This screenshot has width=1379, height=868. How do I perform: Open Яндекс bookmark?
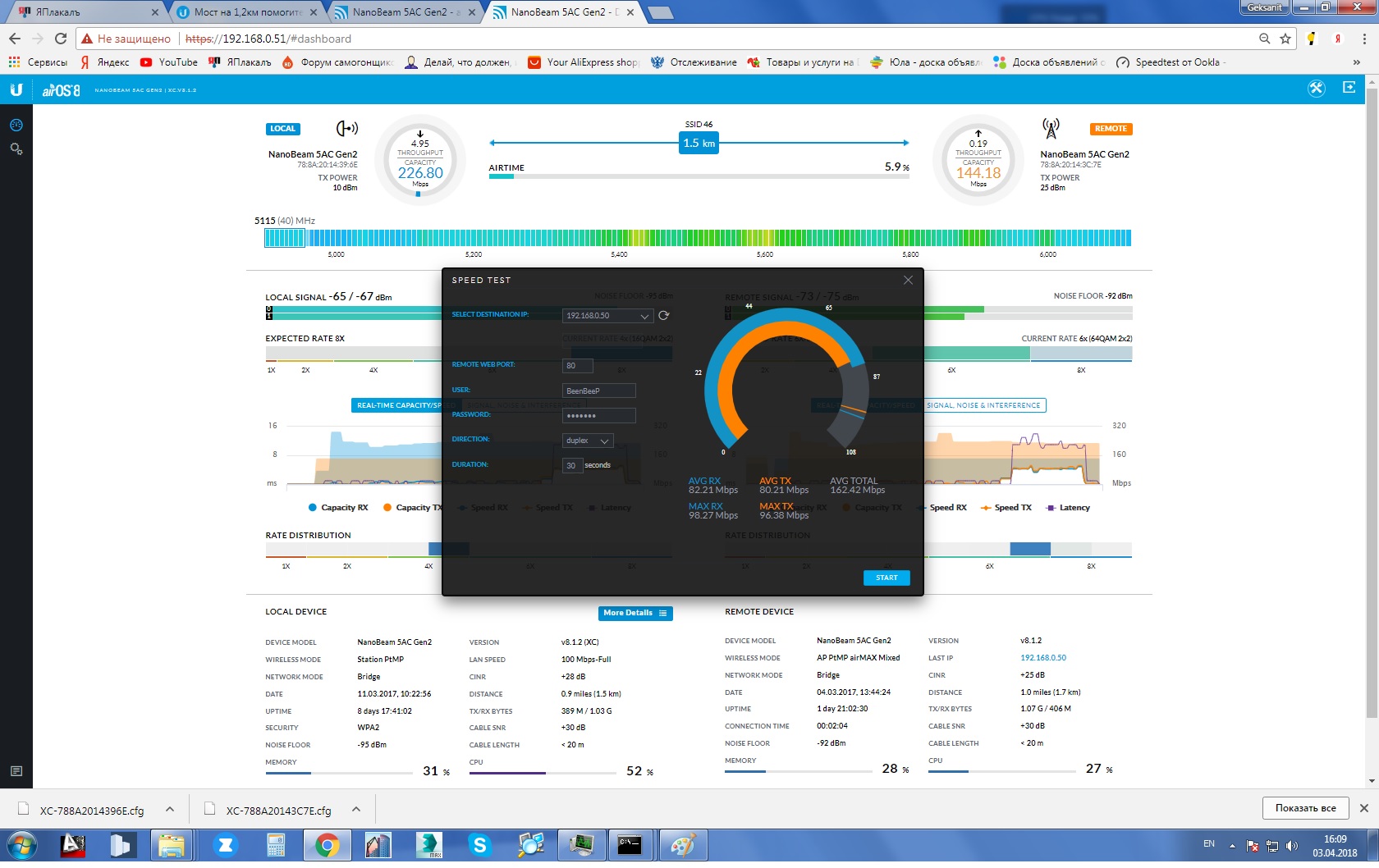coord(105,62)
